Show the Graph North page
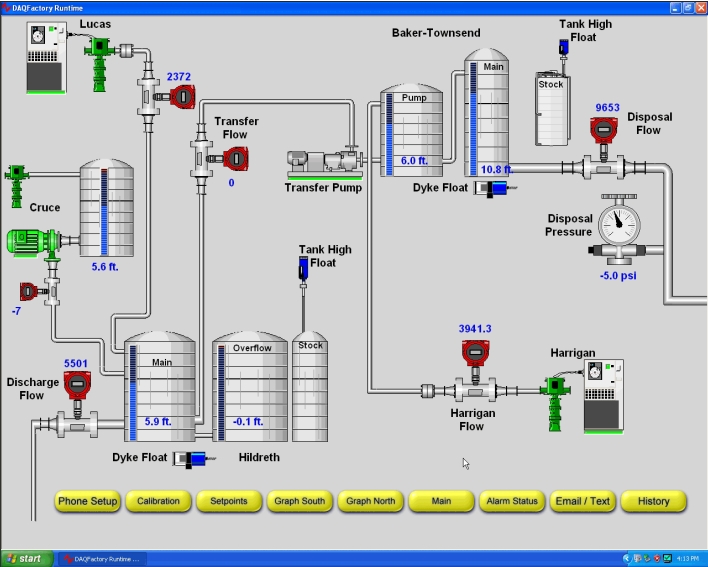The height and width of the screenshot is (567, 708). coord(370,501)
